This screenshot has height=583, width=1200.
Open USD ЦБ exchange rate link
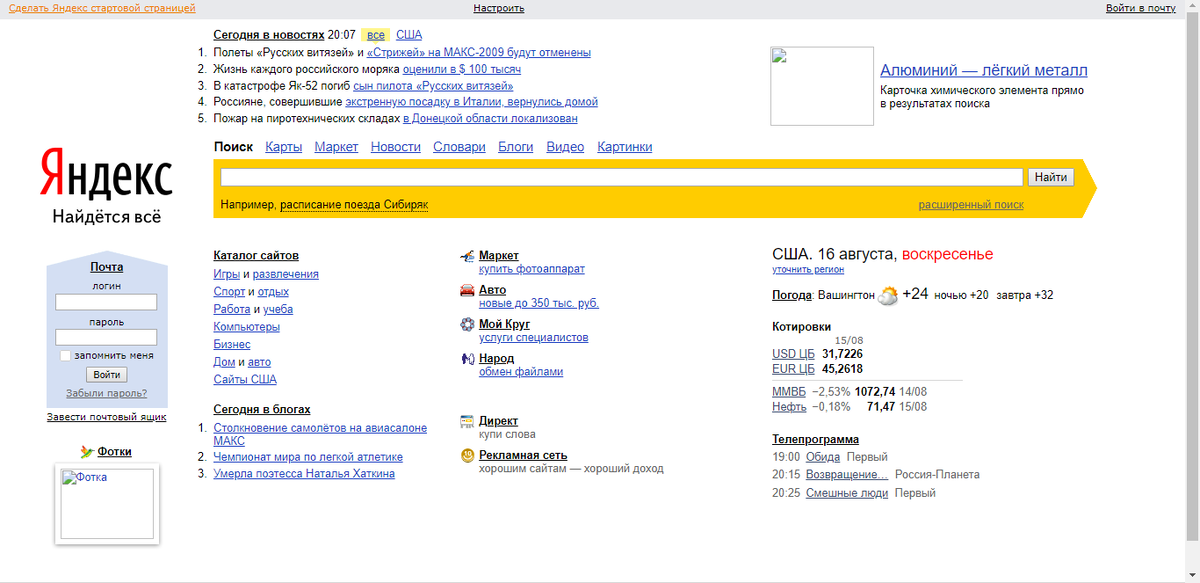(794, 354)
